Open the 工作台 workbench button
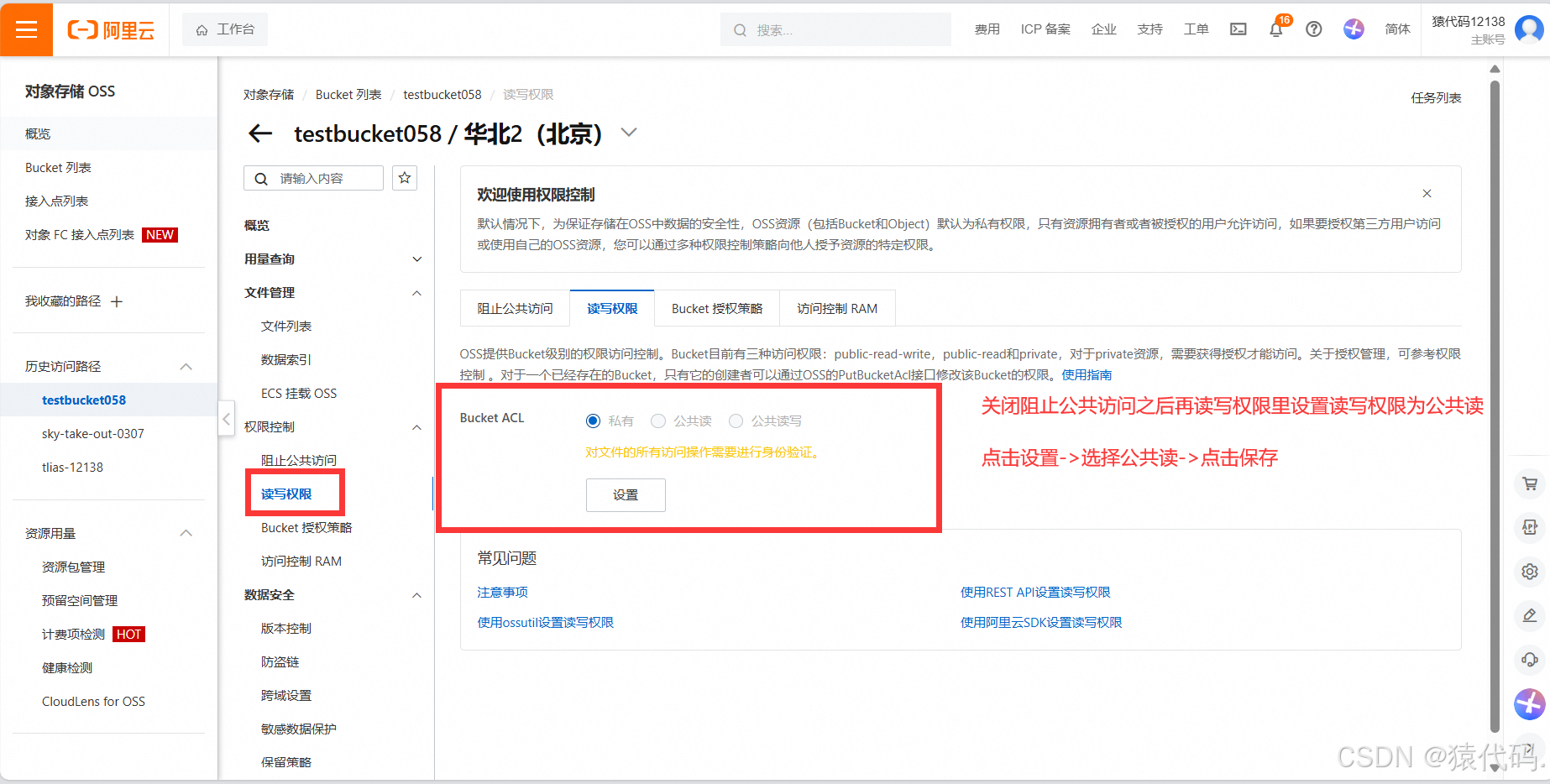1550x784 pixels. pos(225,29)
